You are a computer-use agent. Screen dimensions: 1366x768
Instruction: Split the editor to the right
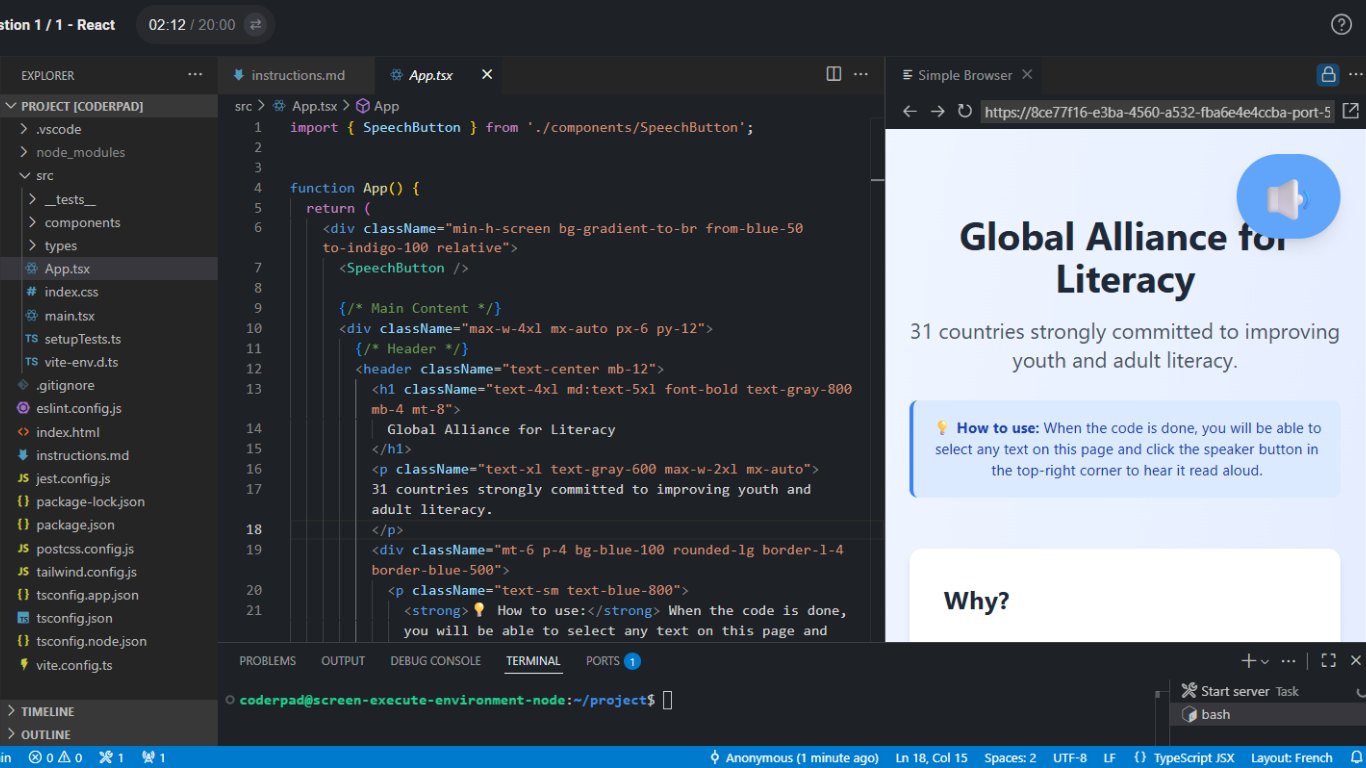833,74
